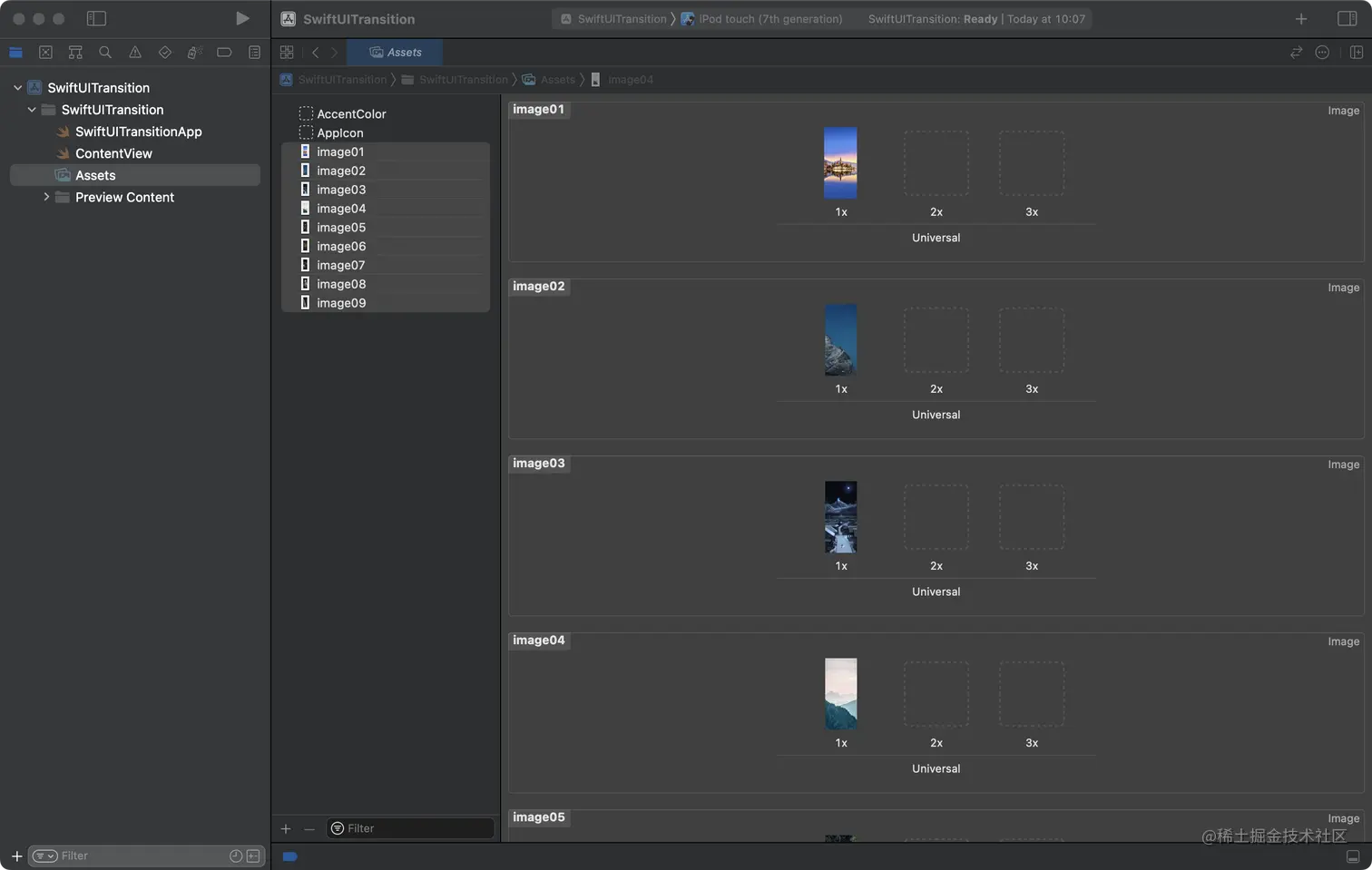Click SwiftUITransition project in breadcrumb

pos(334,80)
